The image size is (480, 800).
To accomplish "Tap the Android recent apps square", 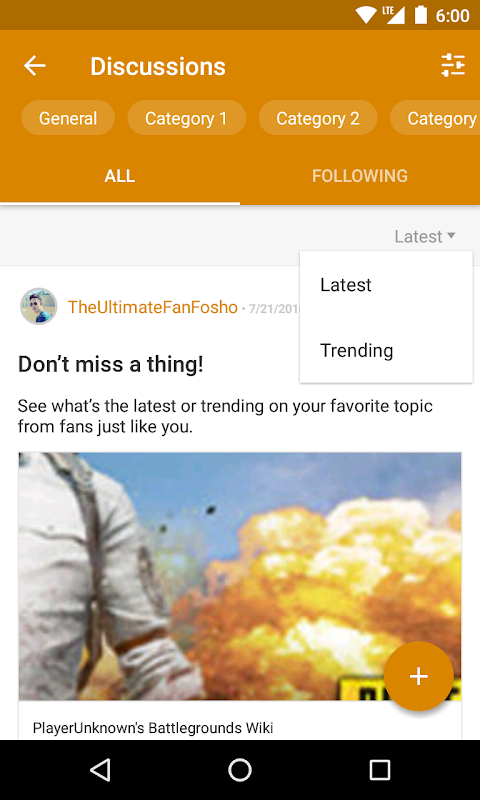I will coord(380,769).
